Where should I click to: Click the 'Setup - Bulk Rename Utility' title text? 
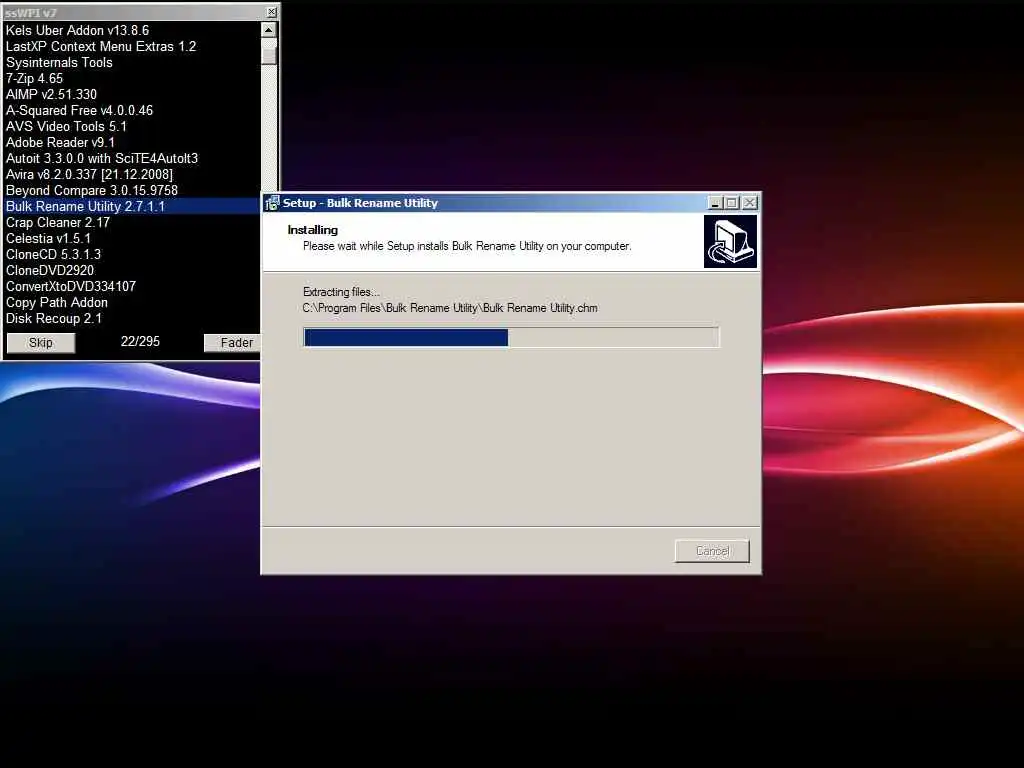(360, 203)
